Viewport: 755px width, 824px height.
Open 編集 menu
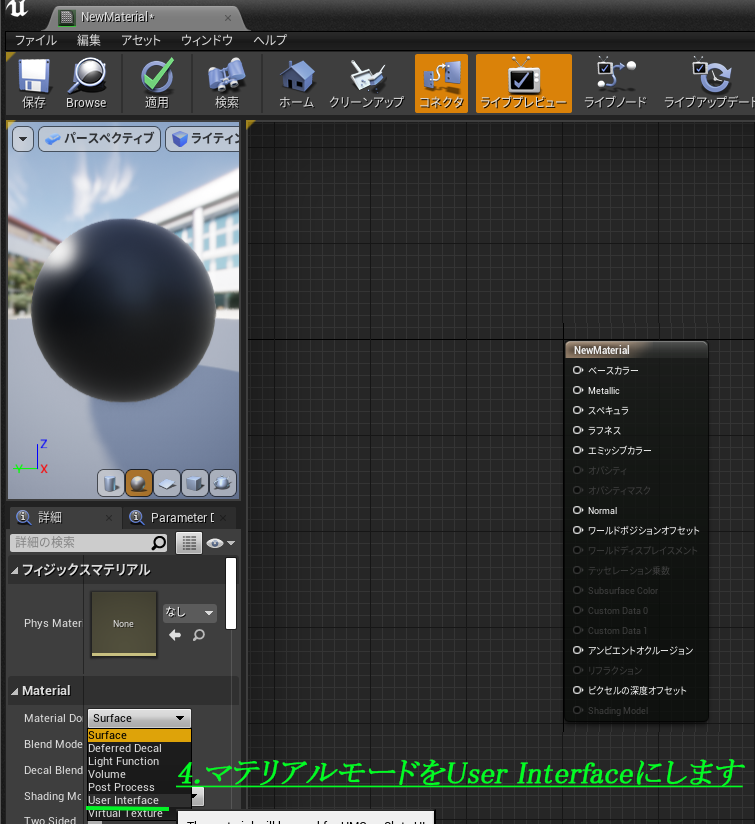pos(88,40)
